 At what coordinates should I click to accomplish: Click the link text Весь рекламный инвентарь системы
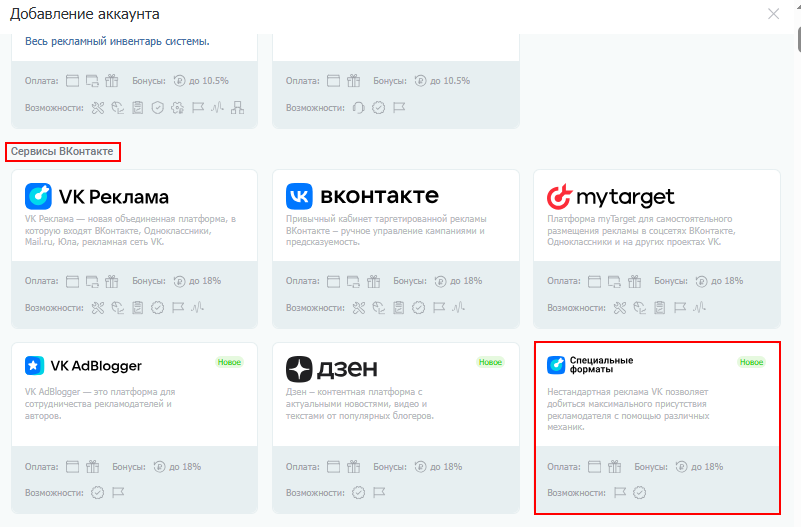[x=117, y=41]
